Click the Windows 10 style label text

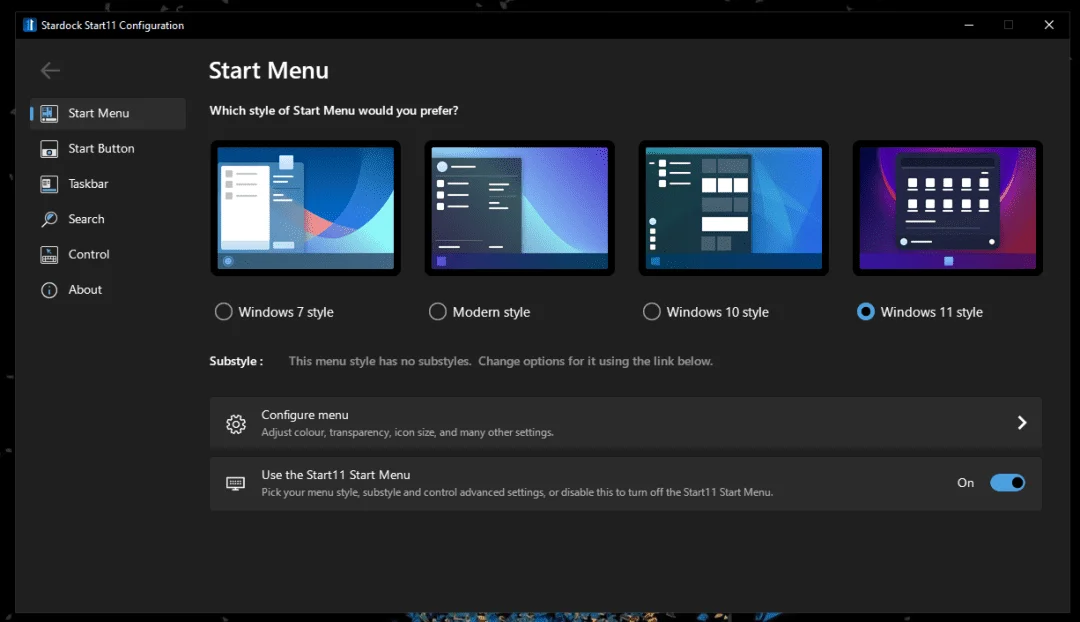click(717, 312)
